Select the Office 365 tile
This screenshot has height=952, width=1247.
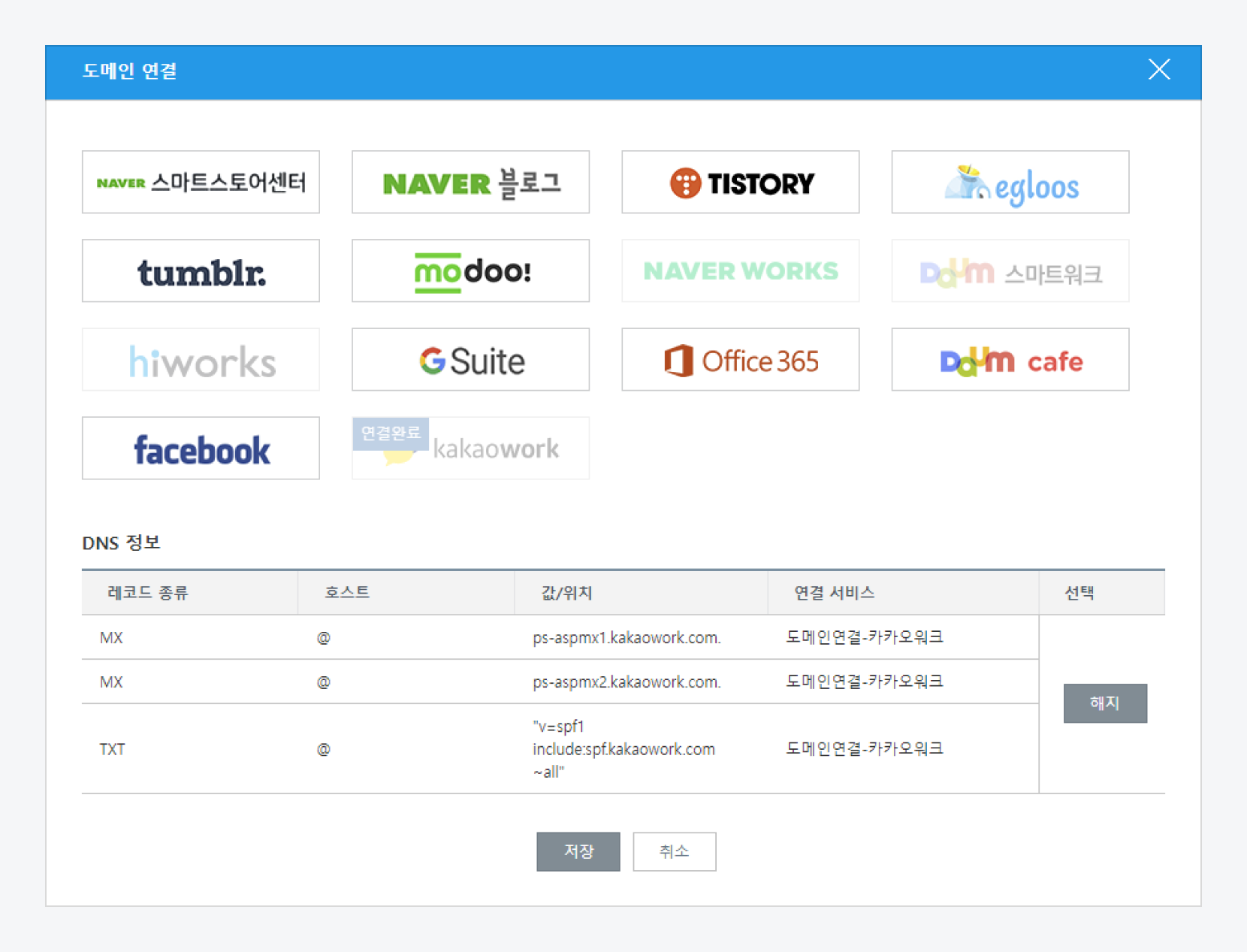[740, 360]
